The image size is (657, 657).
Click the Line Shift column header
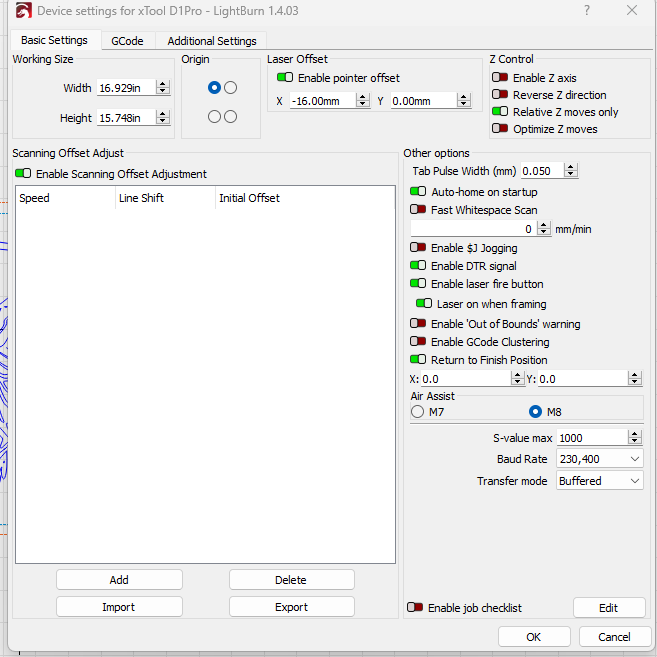click(166, 198)
